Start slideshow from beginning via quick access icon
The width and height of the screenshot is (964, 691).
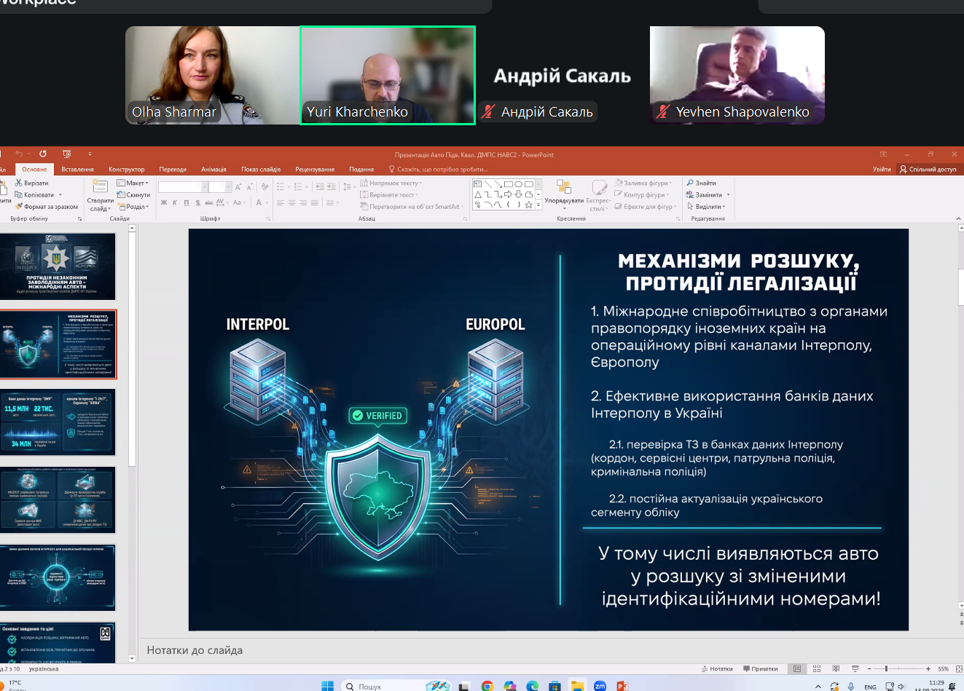tap(66, 154)
